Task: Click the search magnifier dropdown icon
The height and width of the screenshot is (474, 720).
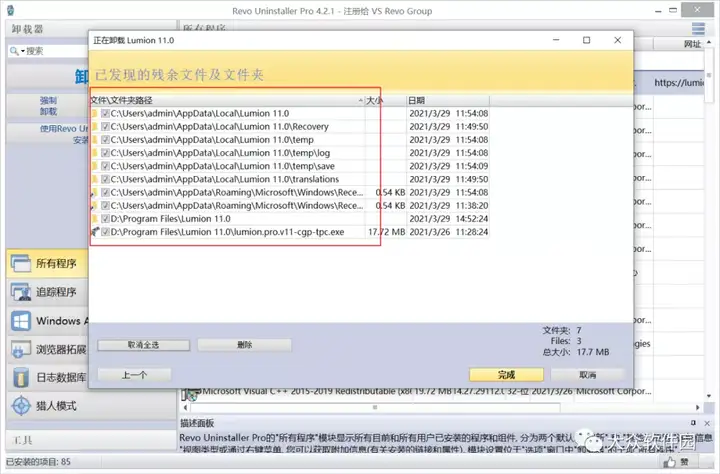Action: [17, 51]
